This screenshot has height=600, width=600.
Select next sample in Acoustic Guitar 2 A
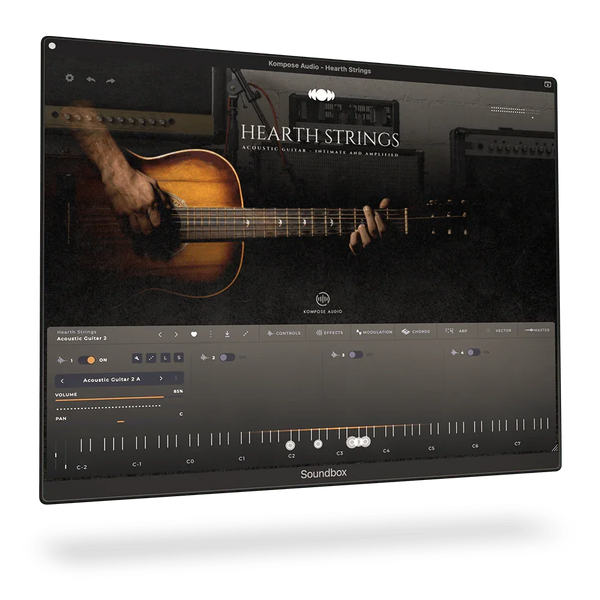161,378
